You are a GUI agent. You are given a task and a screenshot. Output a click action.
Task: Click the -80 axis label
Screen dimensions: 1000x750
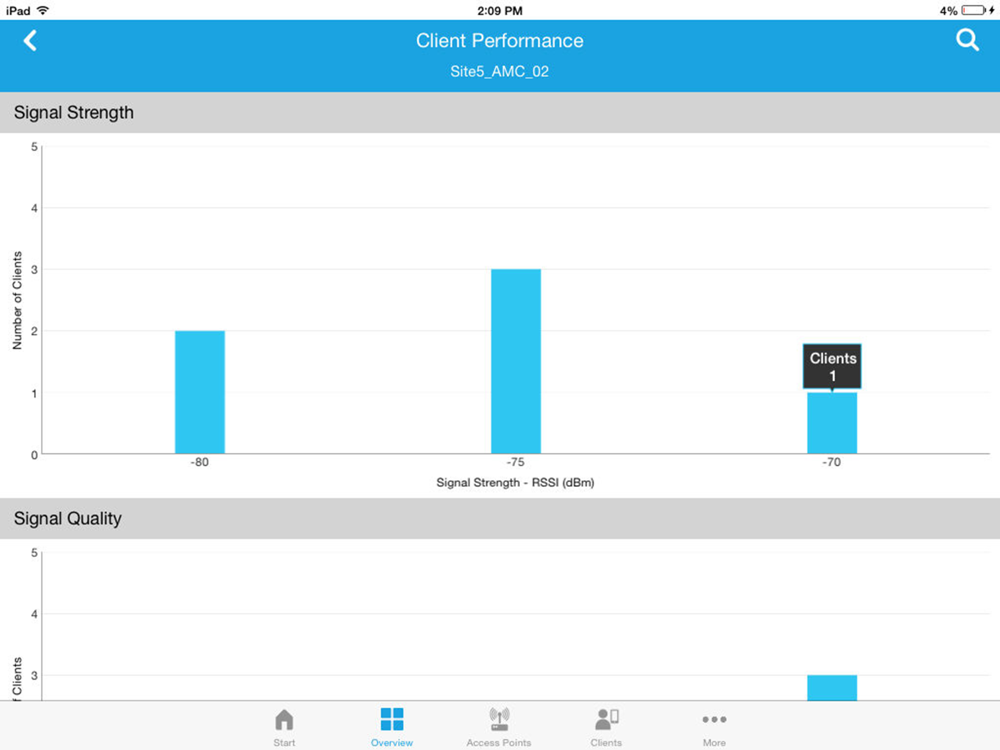(200, 462)
